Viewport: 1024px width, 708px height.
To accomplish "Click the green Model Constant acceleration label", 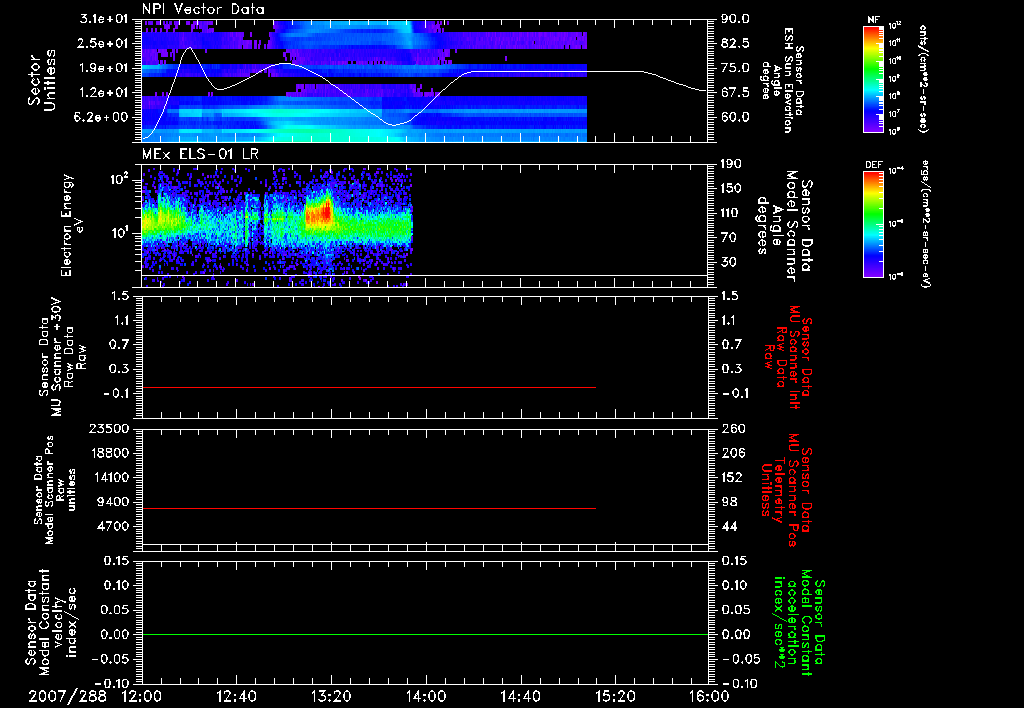I will [799, 622].
